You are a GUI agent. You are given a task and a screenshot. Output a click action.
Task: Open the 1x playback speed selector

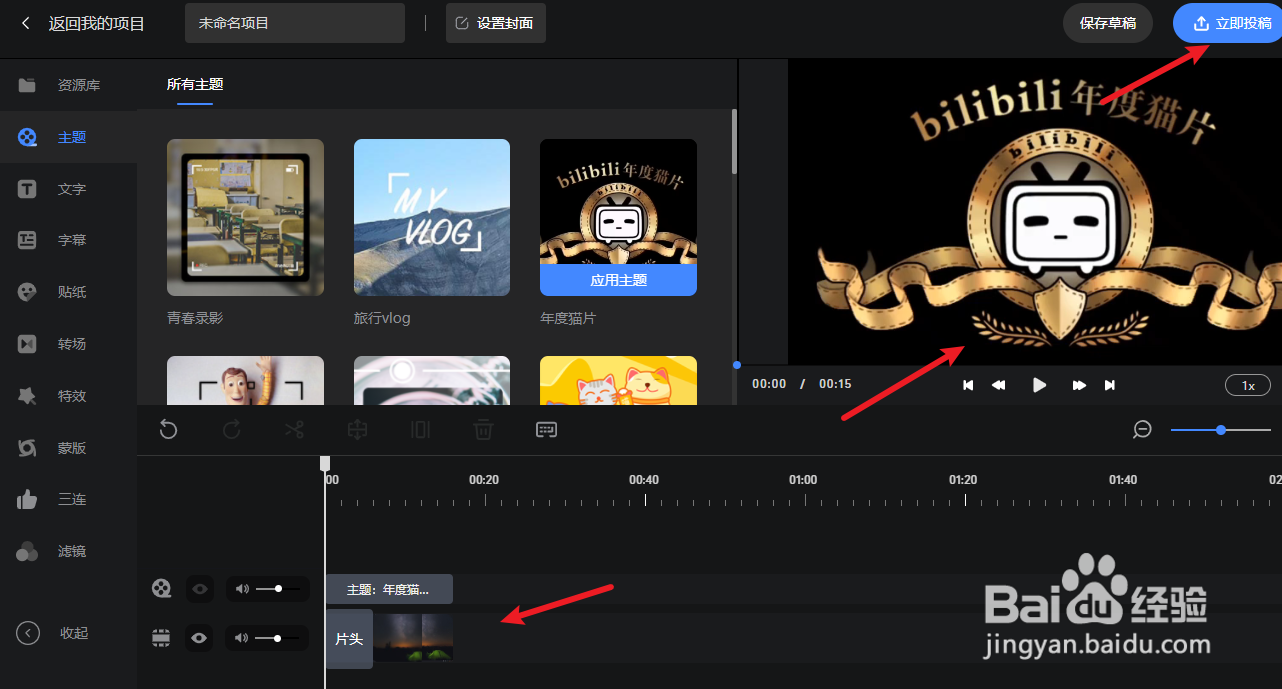point(1248,385)
